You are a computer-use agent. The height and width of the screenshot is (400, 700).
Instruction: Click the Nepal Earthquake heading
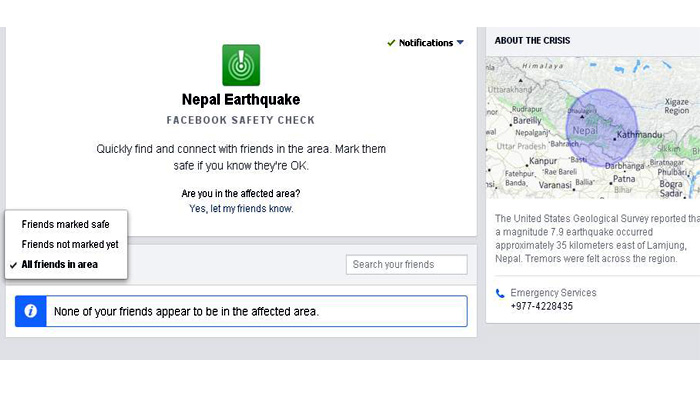click(x=240, y=100)
